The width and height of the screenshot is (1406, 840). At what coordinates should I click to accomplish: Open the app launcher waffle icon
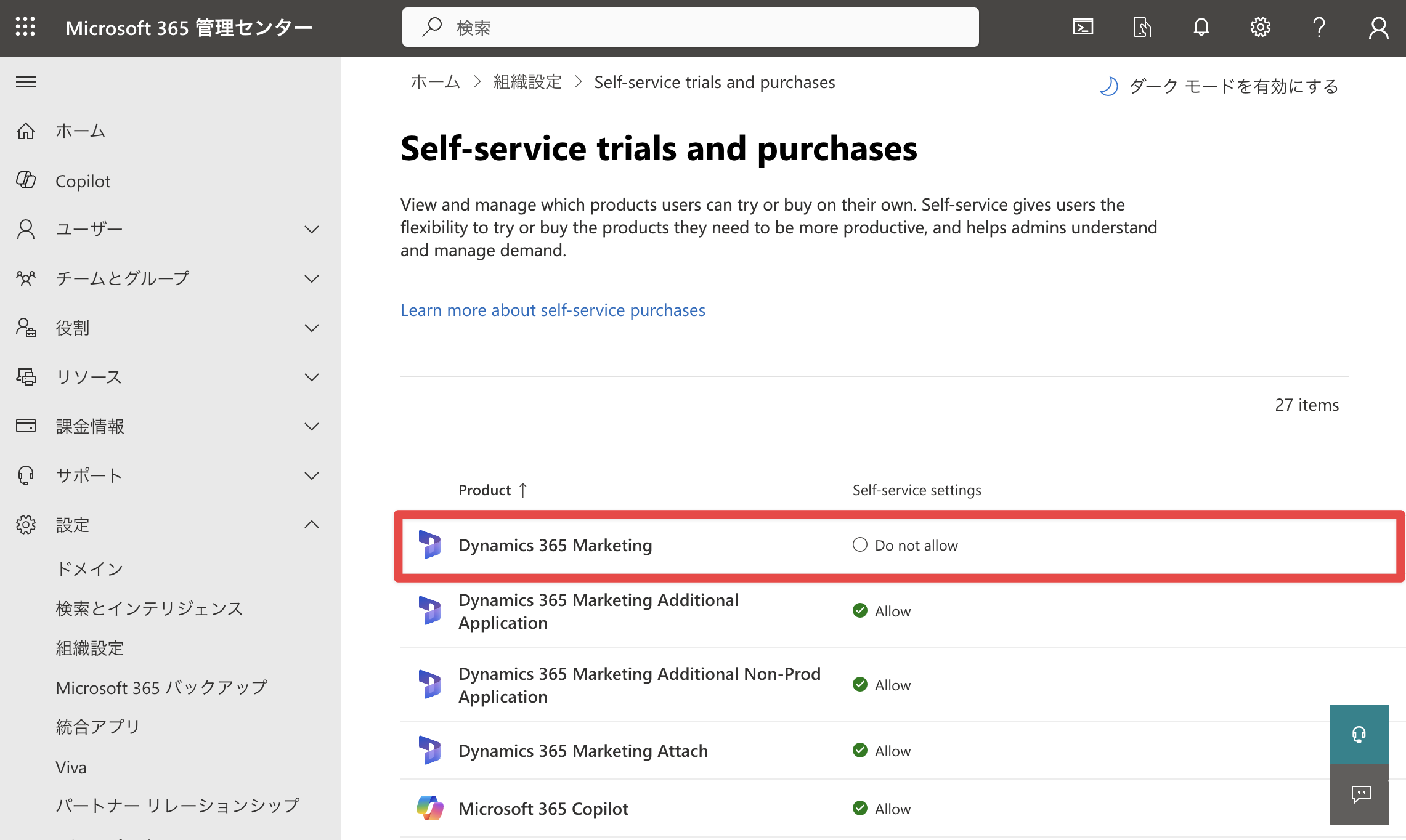pyautogui.click(x=25, y=28)
